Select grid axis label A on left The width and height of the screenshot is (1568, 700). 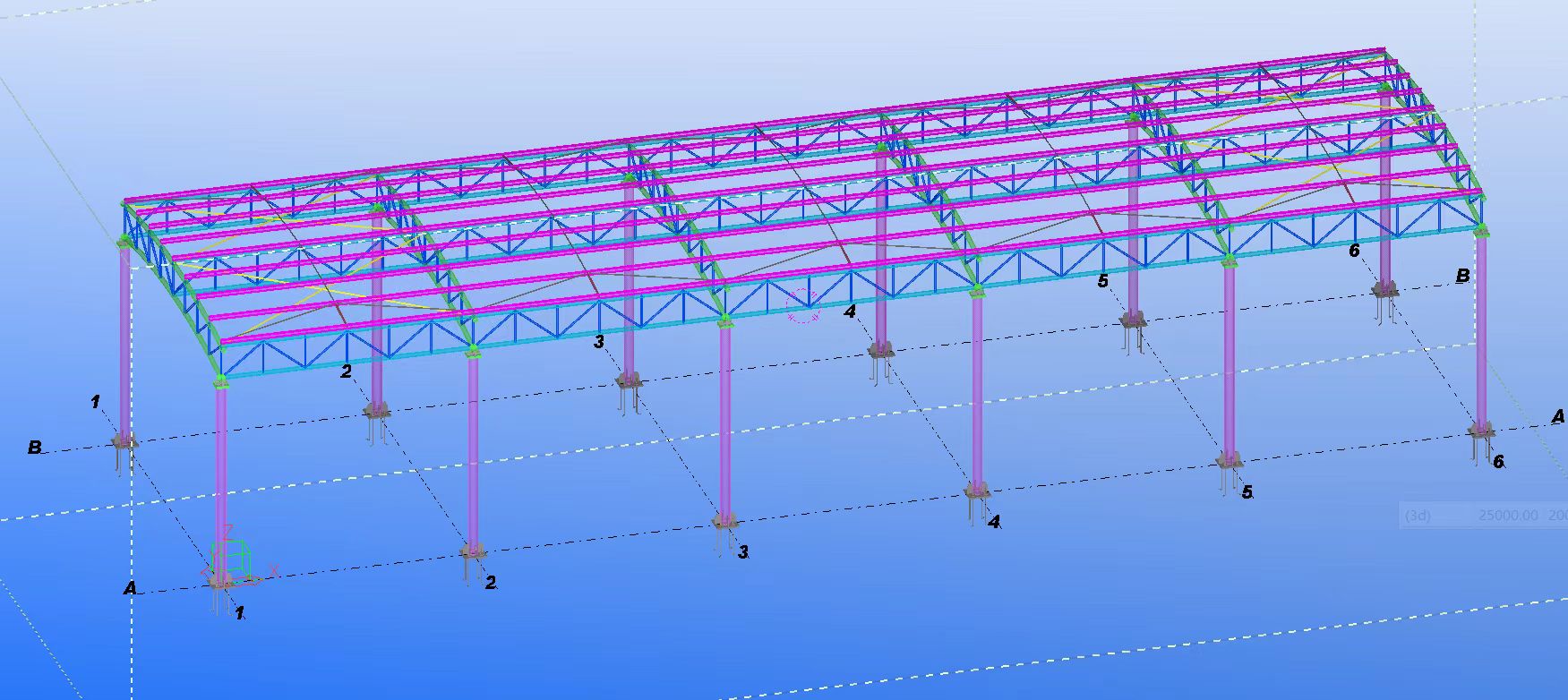(131, 589)
